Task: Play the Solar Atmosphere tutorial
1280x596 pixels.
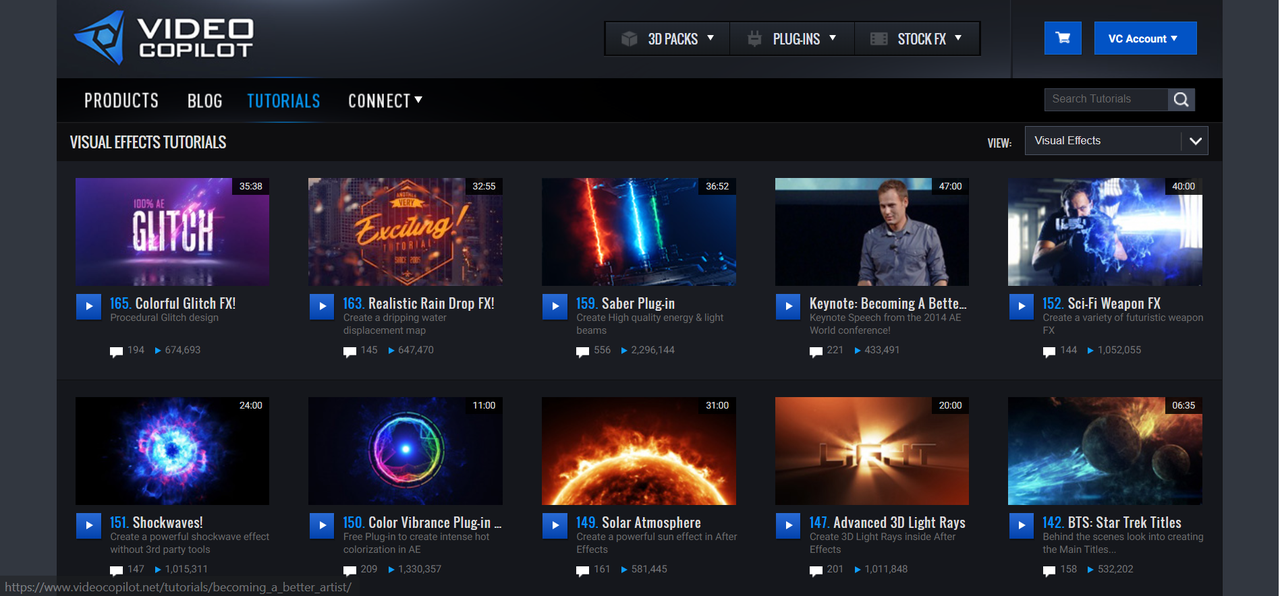Action: (555, 525)
